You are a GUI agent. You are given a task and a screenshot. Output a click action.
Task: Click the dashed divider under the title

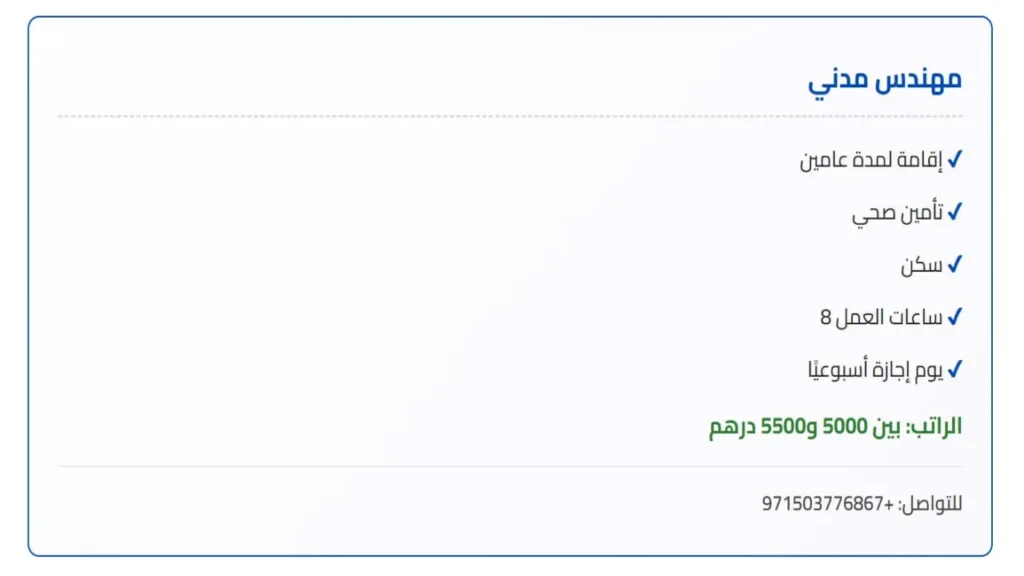[510, 117]
